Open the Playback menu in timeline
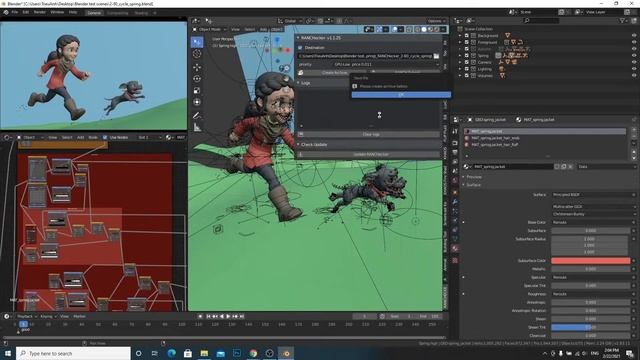 [26, 316]
